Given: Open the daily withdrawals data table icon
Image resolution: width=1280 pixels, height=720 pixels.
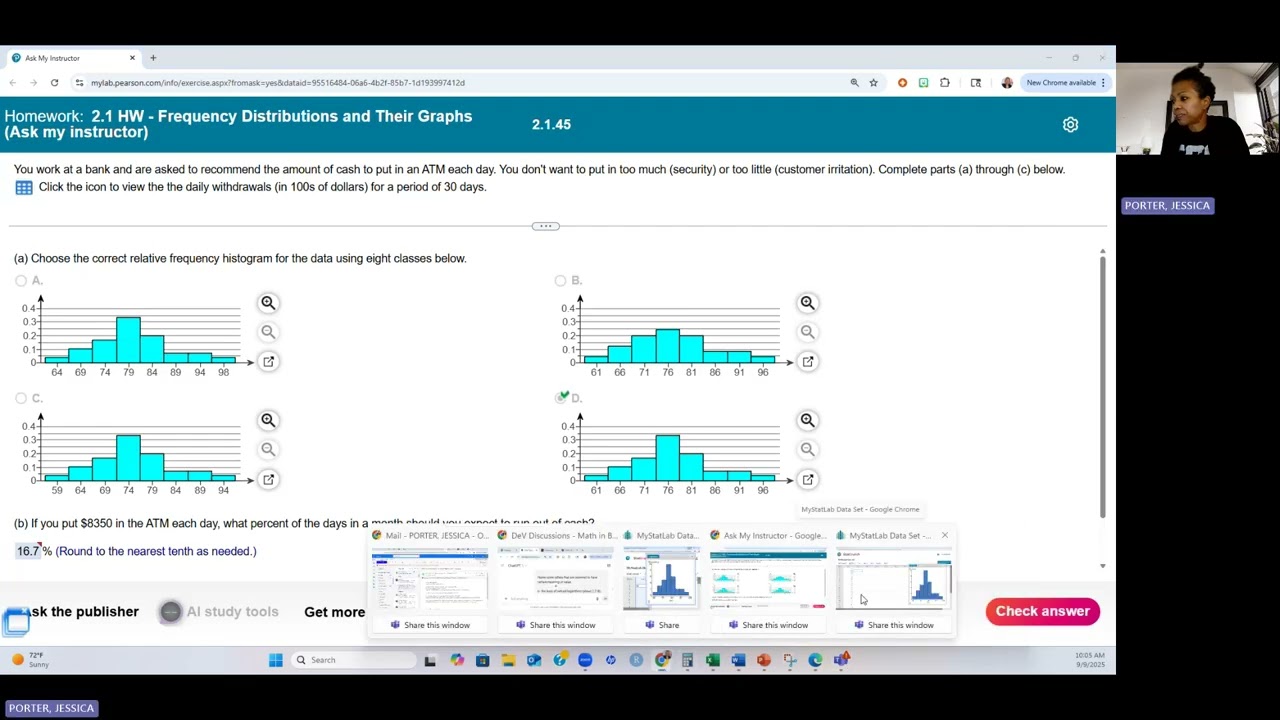Looking at the screenshot, I should (x=24, y=187).
